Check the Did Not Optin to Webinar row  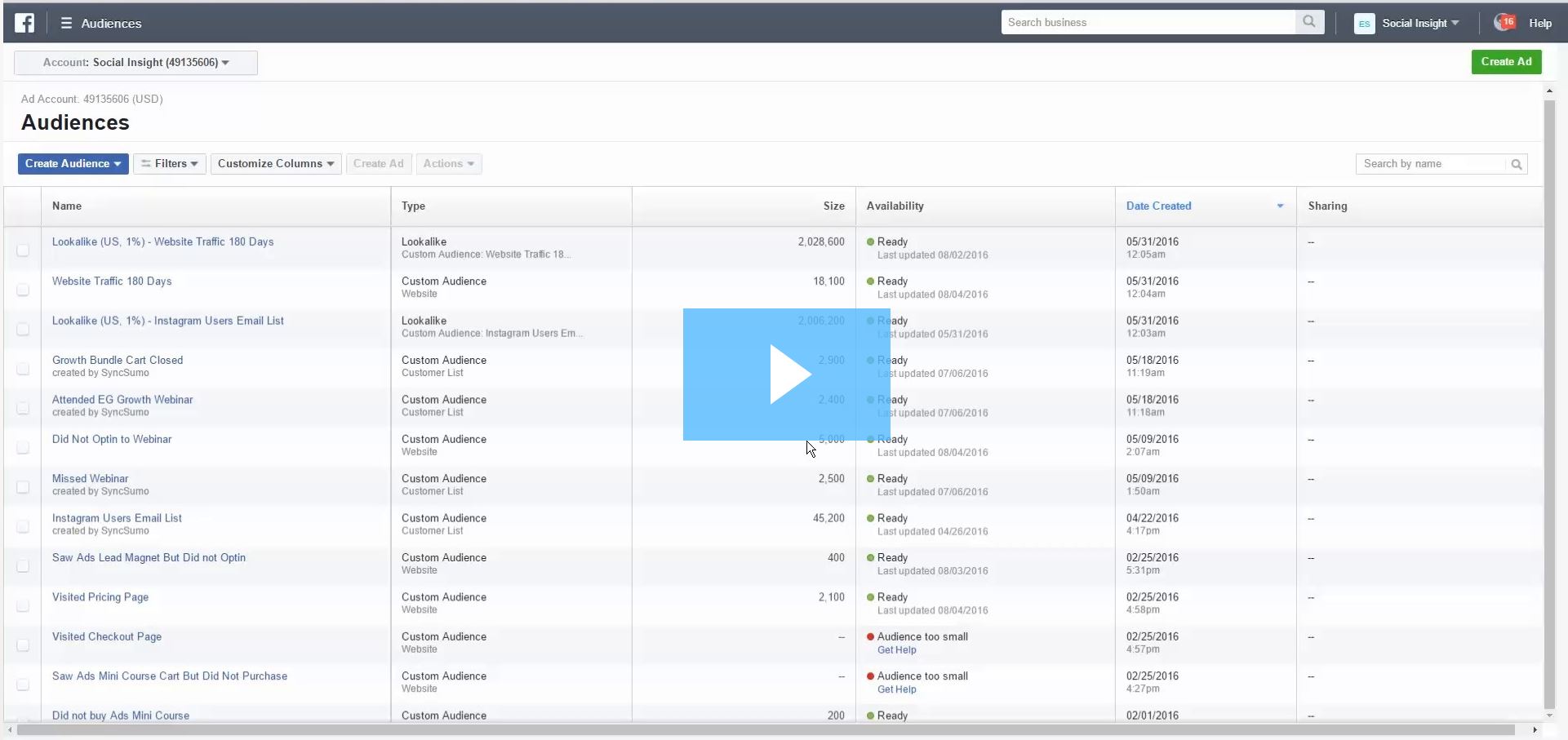coord(23,448)
